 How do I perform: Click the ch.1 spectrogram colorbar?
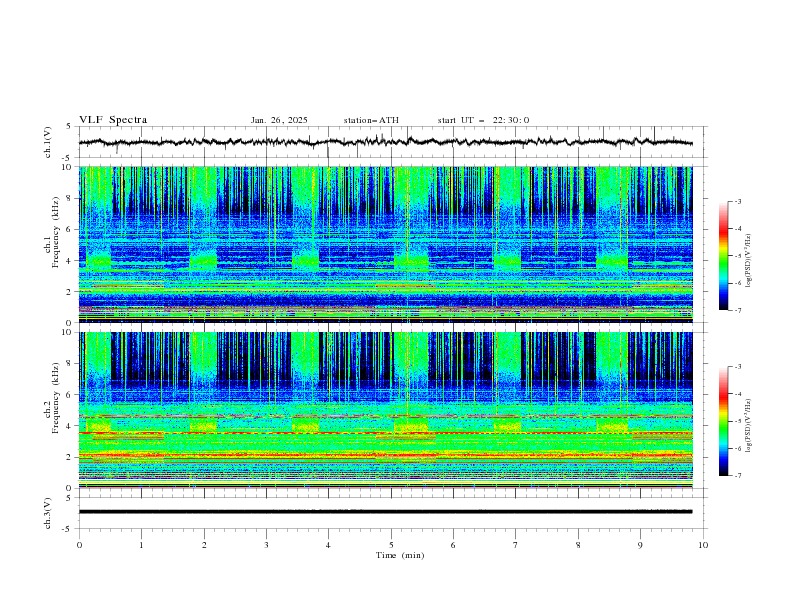[x=723, y=255]
